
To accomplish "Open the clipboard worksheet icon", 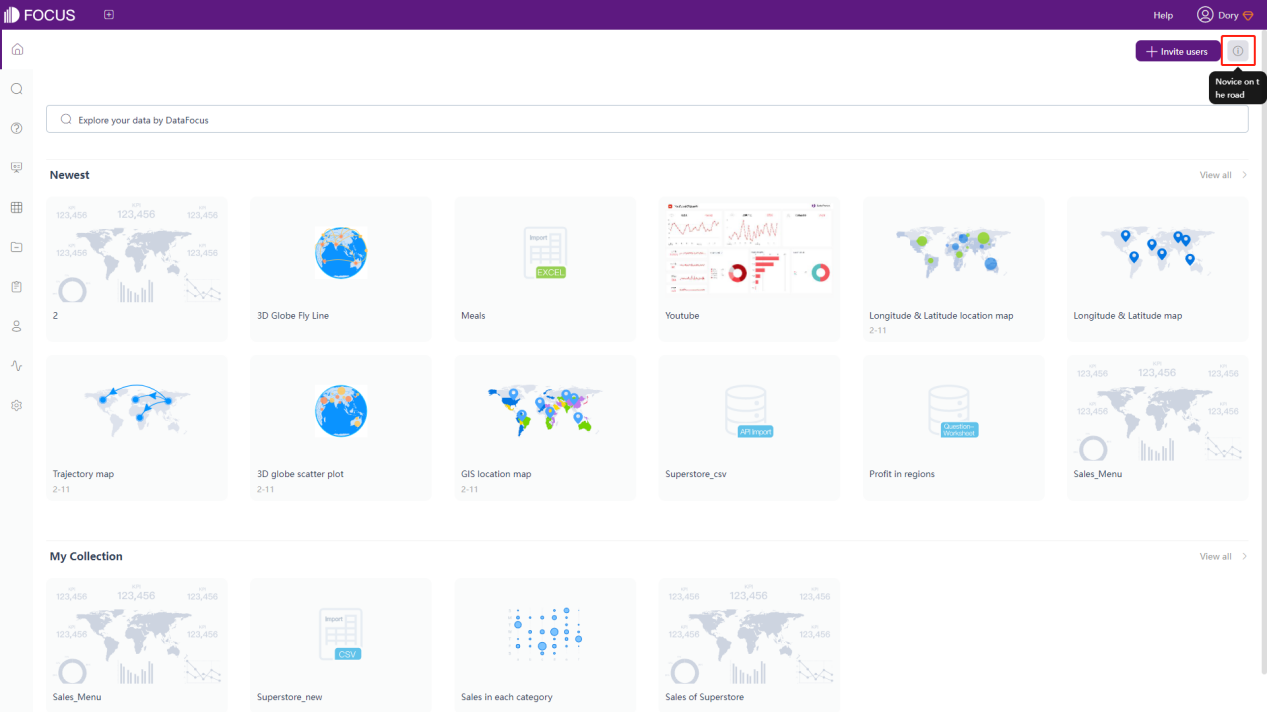I will [16, 286].
